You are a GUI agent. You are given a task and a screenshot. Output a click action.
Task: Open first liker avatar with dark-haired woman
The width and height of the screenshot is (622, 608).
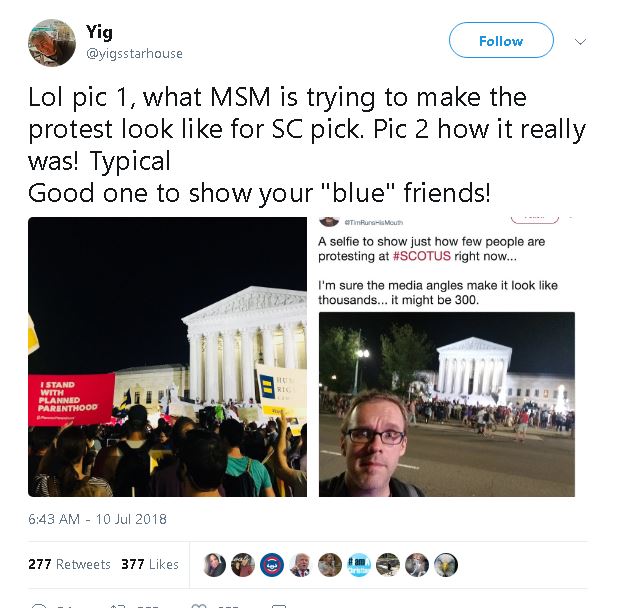(x=214, y=565)
